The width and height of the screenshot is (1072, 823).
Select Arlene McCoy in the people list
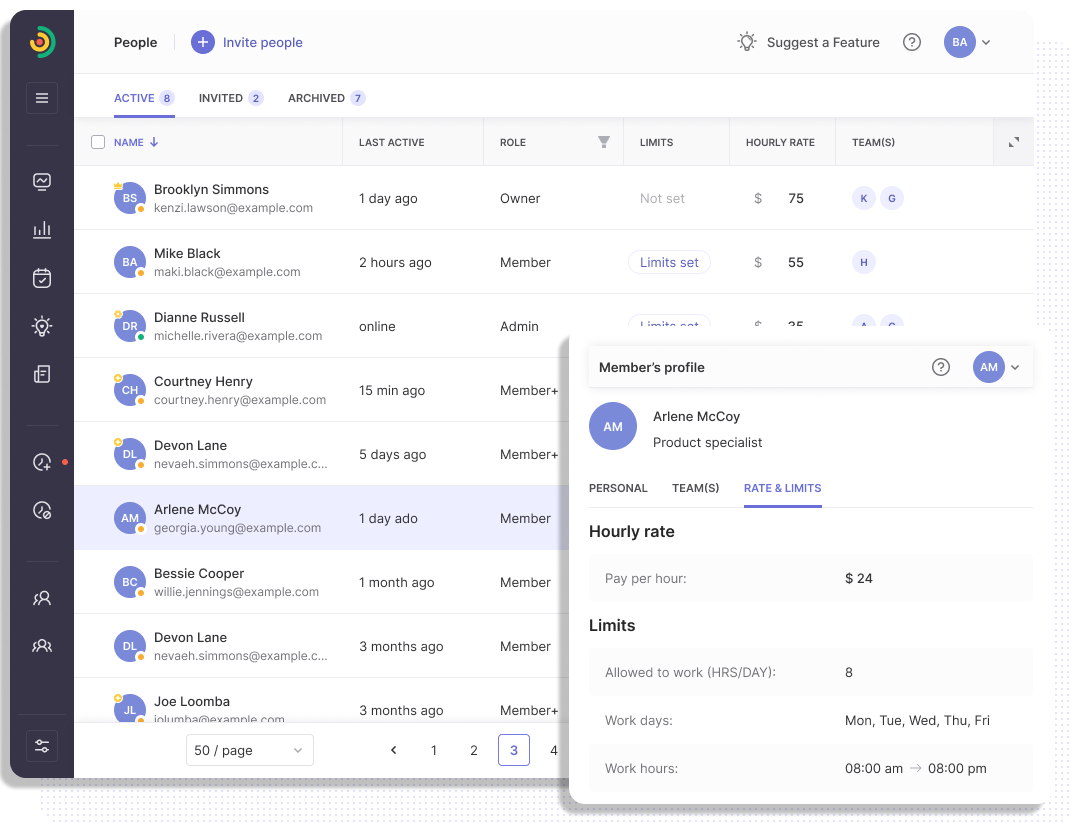197,509
